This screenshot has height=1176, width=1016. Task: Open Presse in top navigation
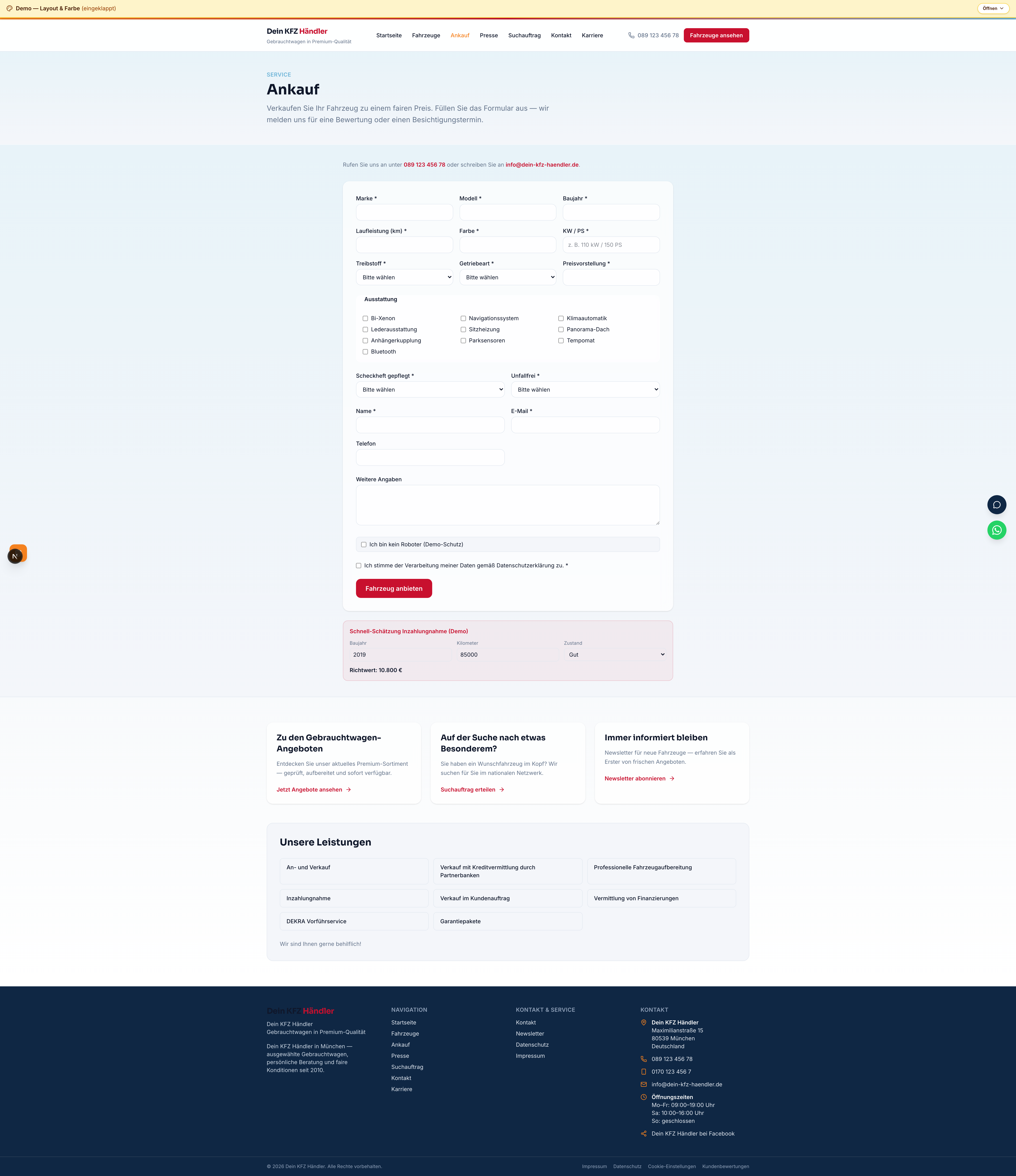[x=489, y=35]
